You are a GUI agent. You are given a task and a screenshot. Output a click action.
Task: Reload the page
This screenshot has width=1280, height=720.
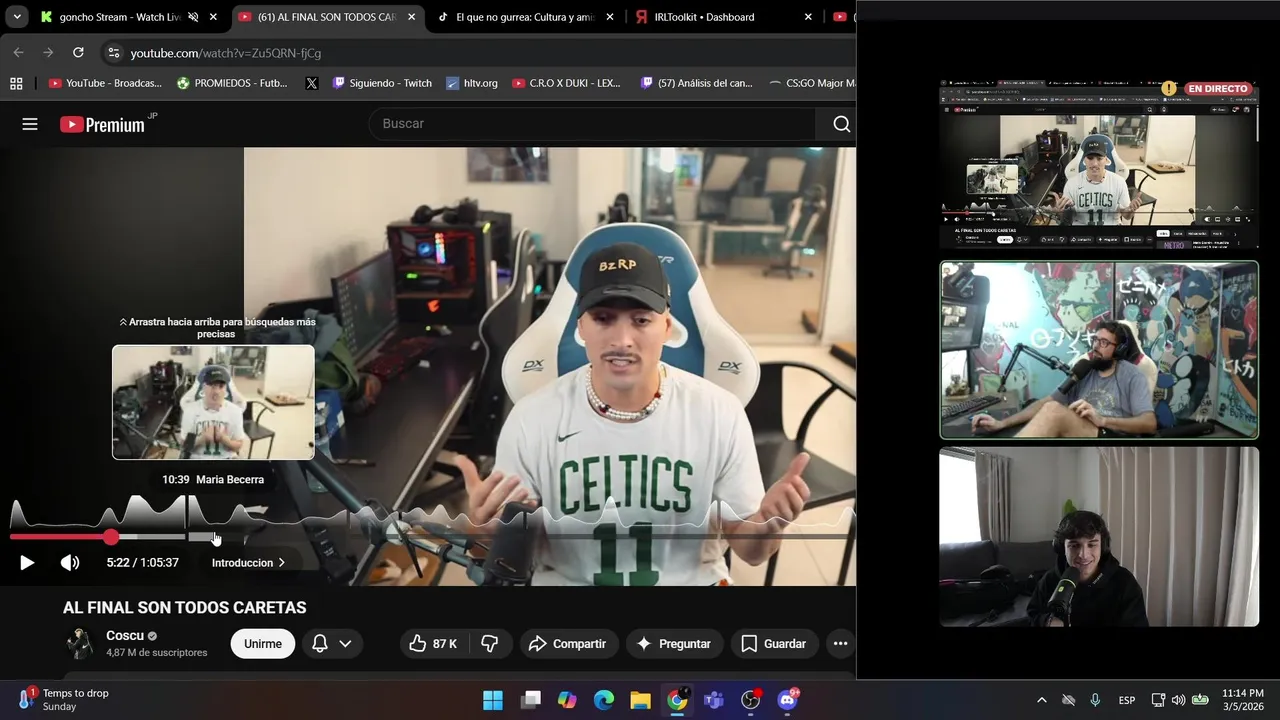[x=78, y=52]
